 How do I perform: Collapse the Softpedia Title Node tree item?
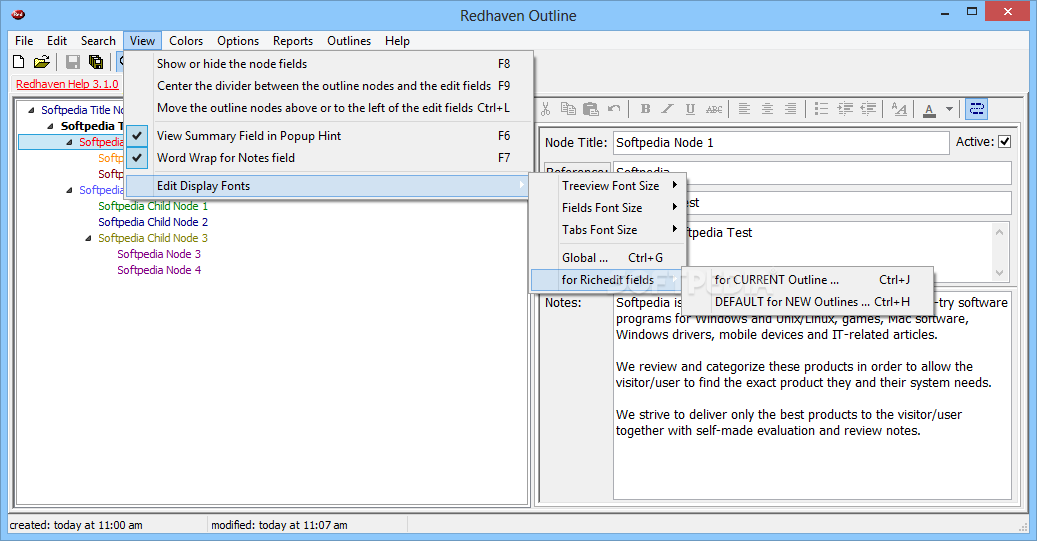(x=31, y=110)
